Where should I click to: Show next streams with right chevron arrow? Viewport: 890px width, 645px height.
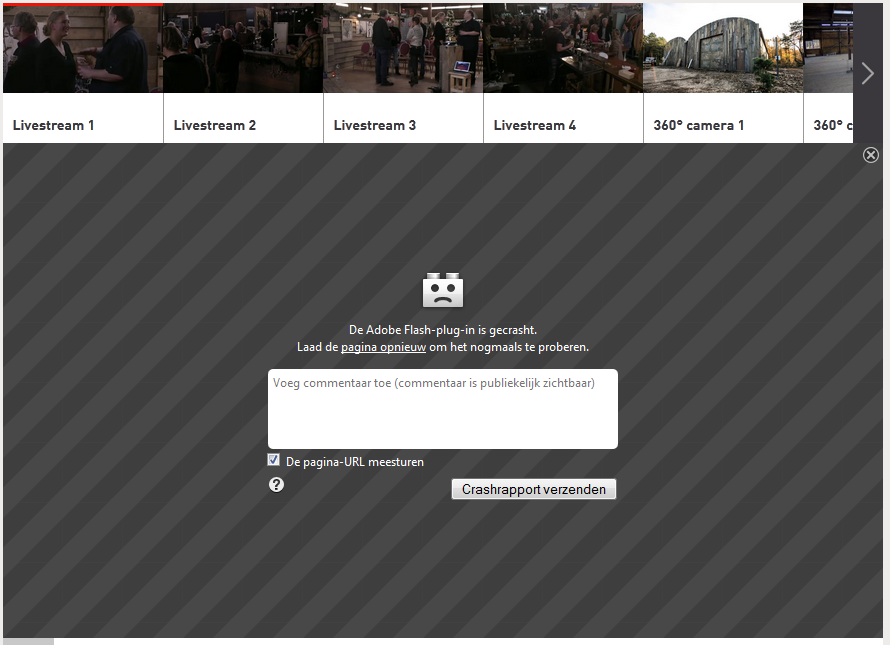pyautogui.click(x=867, y=73)
